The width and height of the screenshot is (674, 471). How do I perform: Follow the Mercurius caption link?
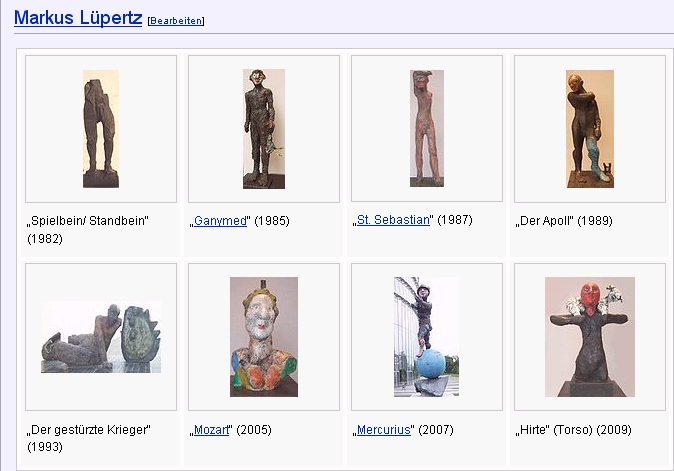pyautogui.click(x=383, y=430)
